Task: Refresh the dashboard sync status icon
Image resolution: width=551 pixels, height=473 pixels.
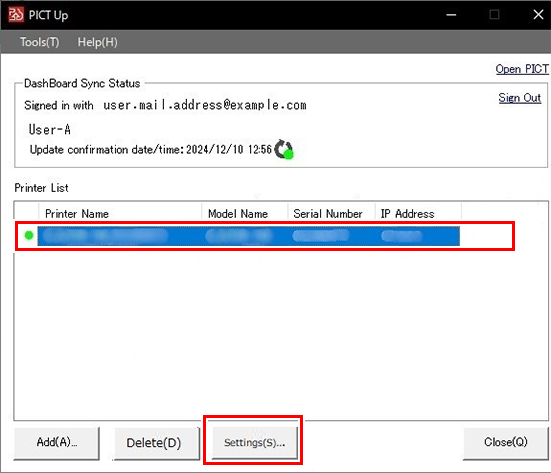Action: [x=284, y=149]
